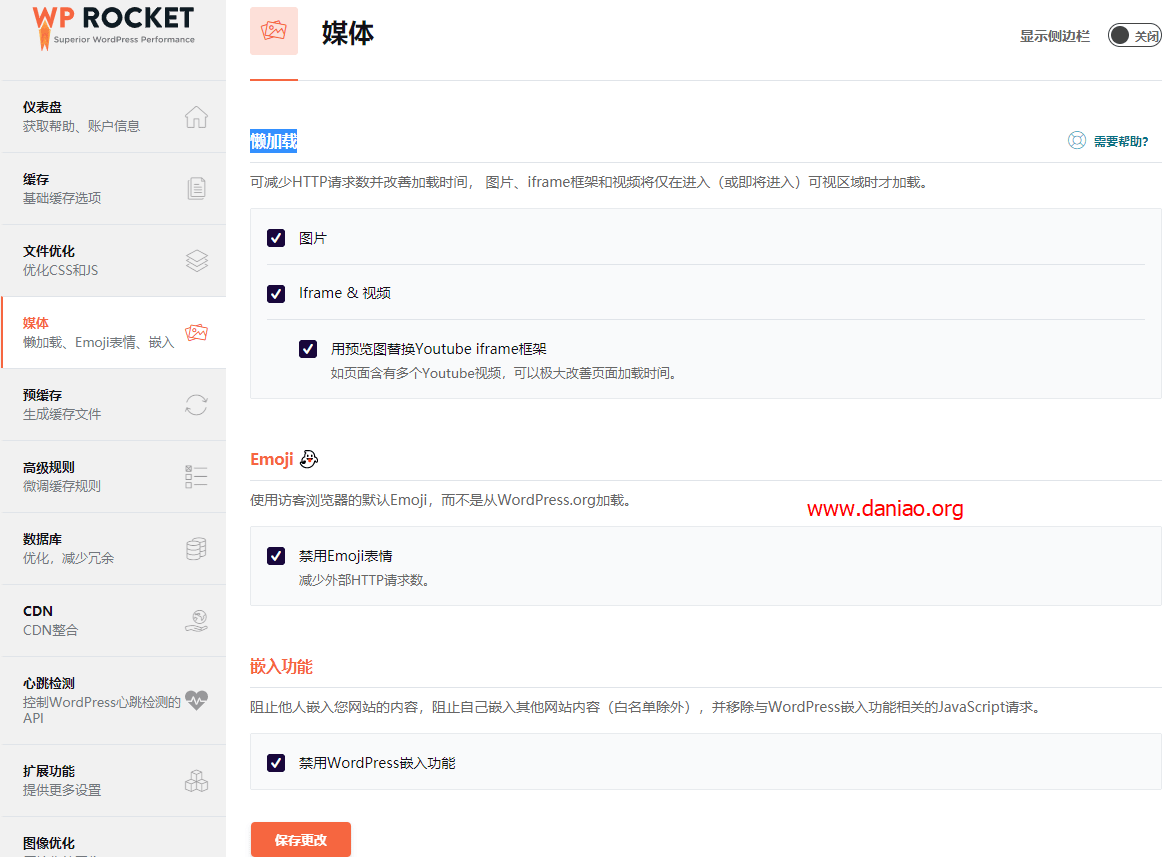Viewport: 1169px width, 857px height.
Task: Click the database stack icon
Action: coord(196,549)
